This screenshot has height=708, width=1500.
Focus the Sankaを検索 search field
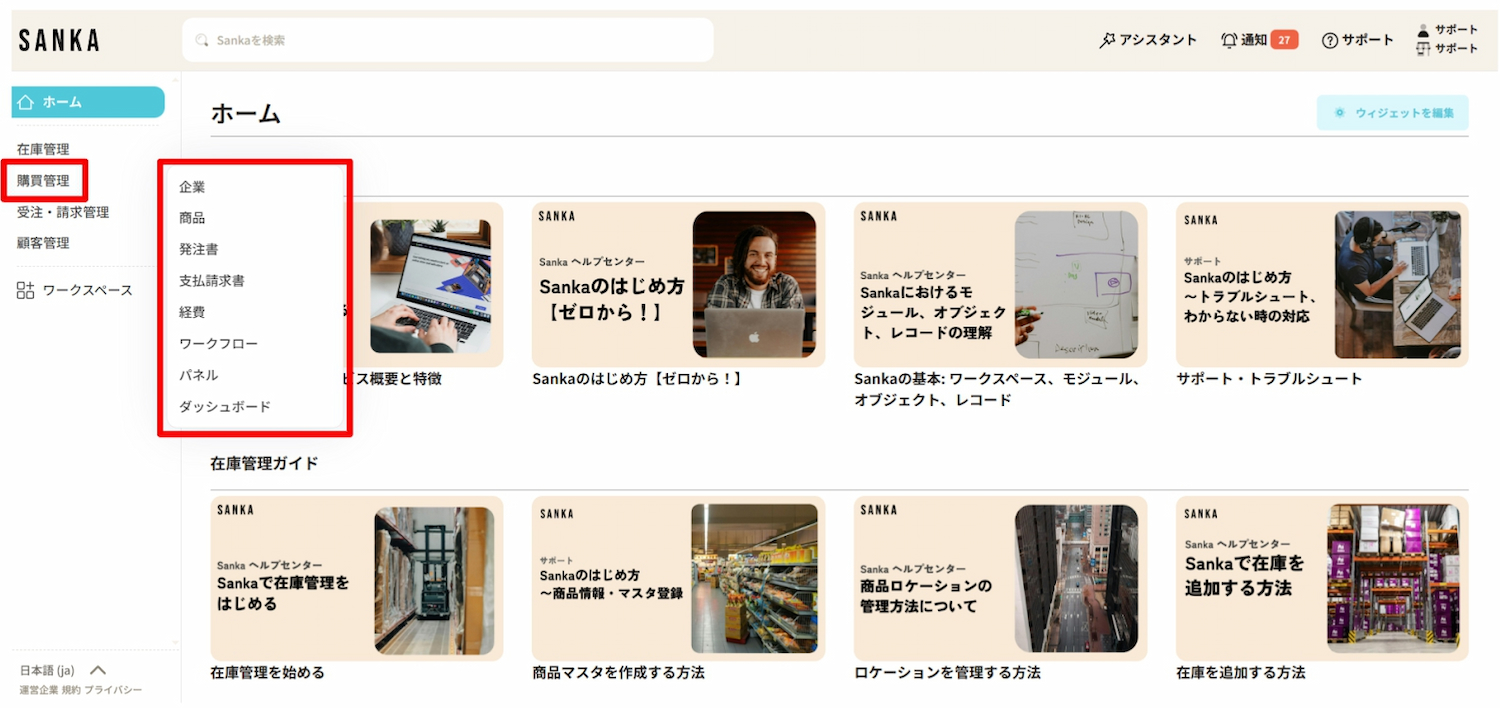point(448,40)
